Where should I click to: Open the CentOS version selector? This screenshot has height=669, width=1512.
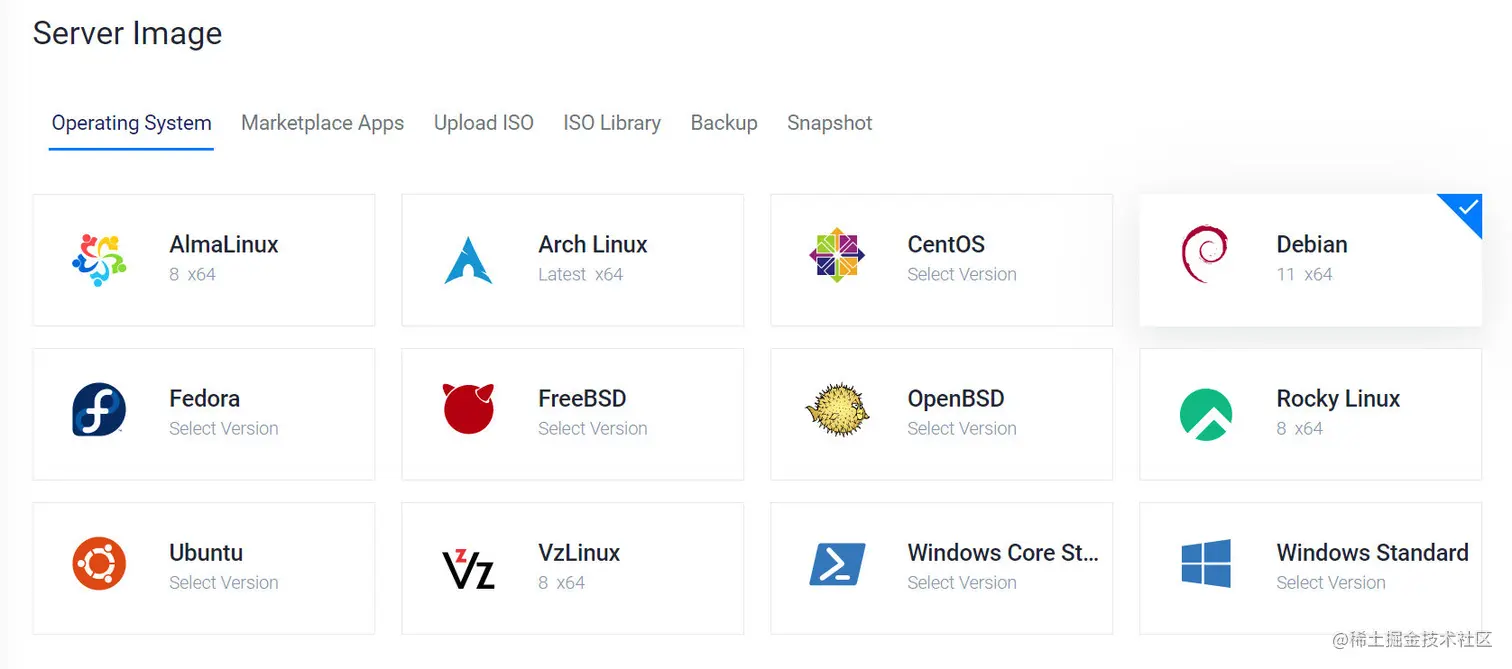coord(962,274)
